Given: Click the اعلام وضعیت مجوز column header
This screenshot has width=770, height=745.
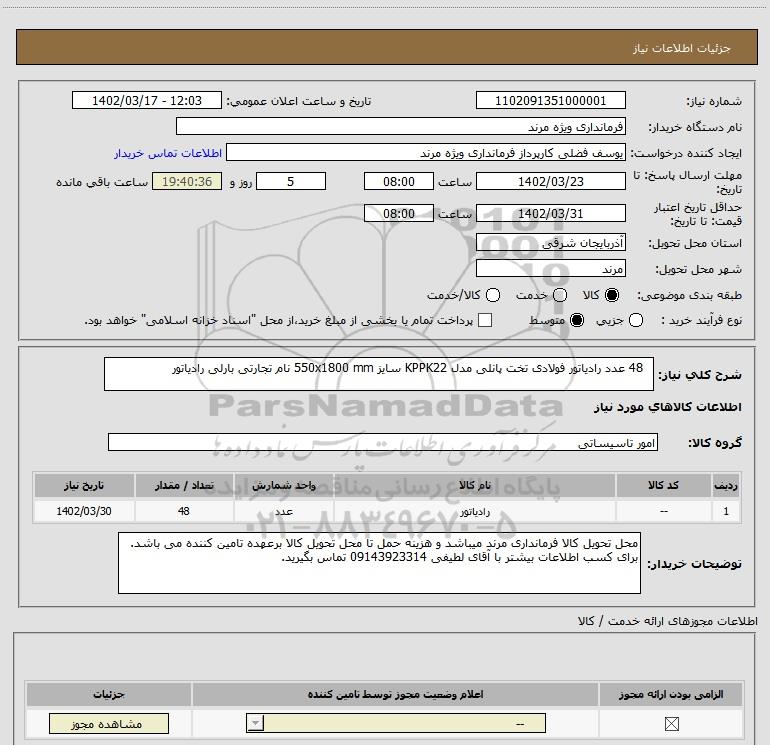Looking at the screenshot, I should click(x=395, y=694).
